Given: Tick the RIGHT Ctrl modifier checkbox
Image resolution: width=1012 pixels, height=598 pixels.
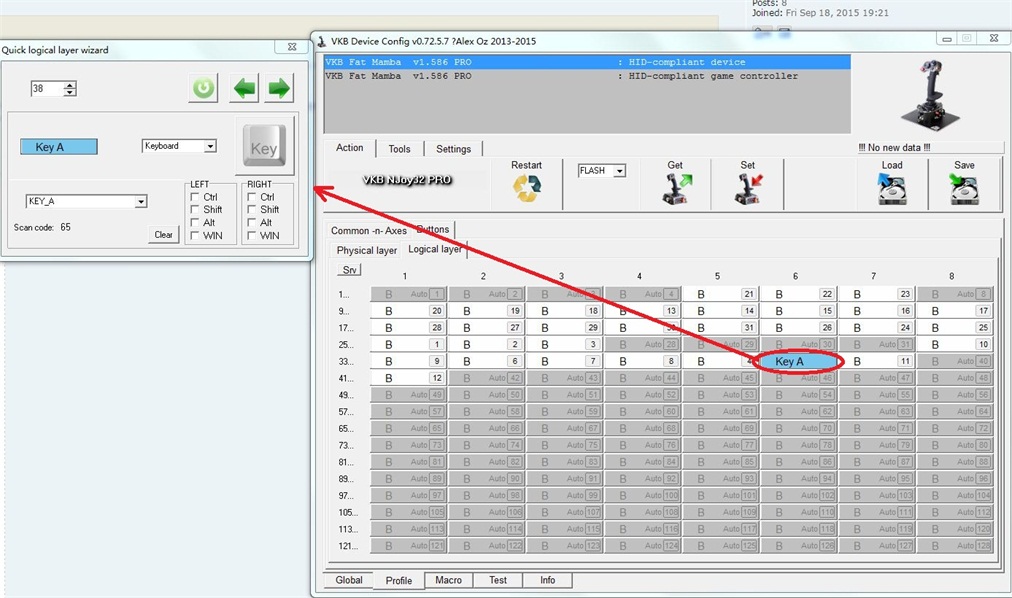Looking at the screenshot, I should (252, 197).
